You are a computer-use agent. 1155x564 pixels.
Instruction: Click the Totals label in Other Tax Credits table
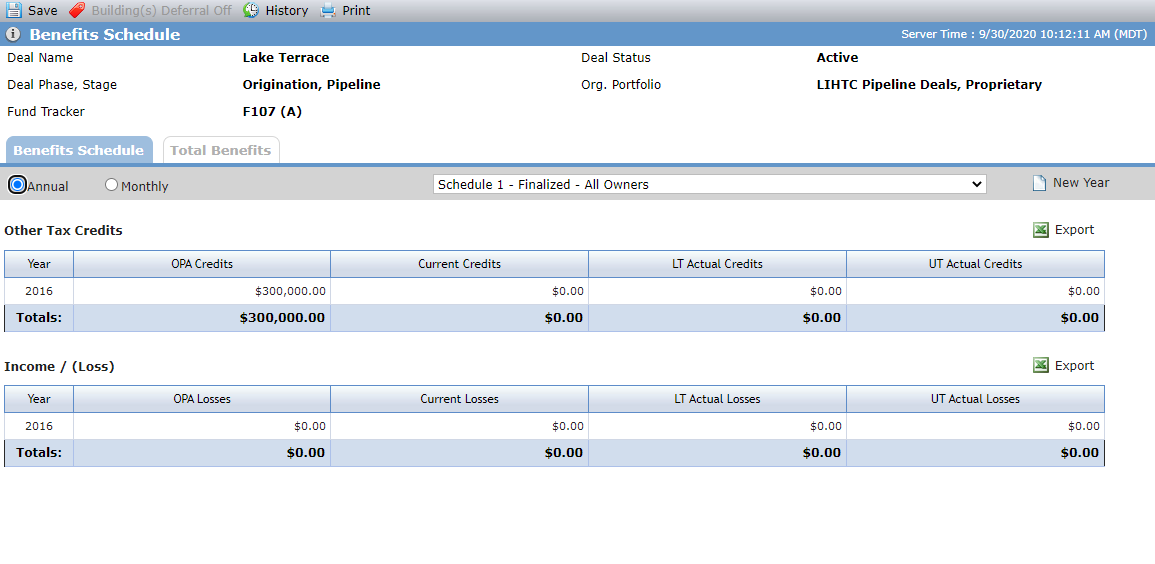coord(38,318)
